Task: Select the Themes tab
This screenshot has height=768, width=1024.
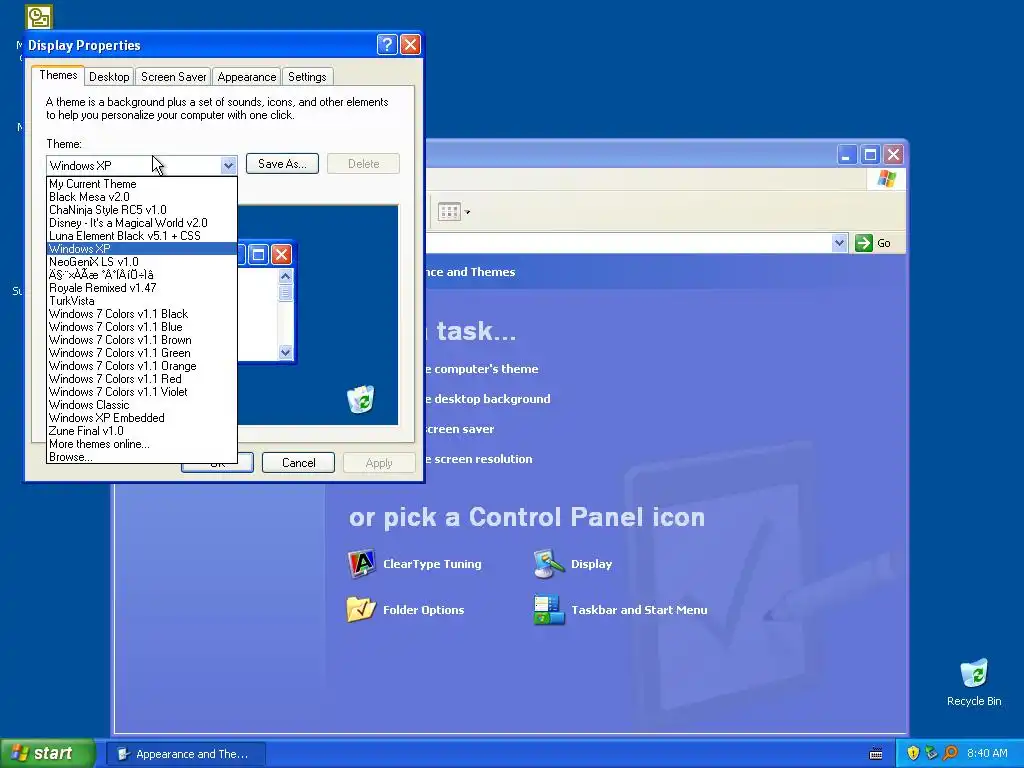Action: pyautogui.click(x=58, y=75)
